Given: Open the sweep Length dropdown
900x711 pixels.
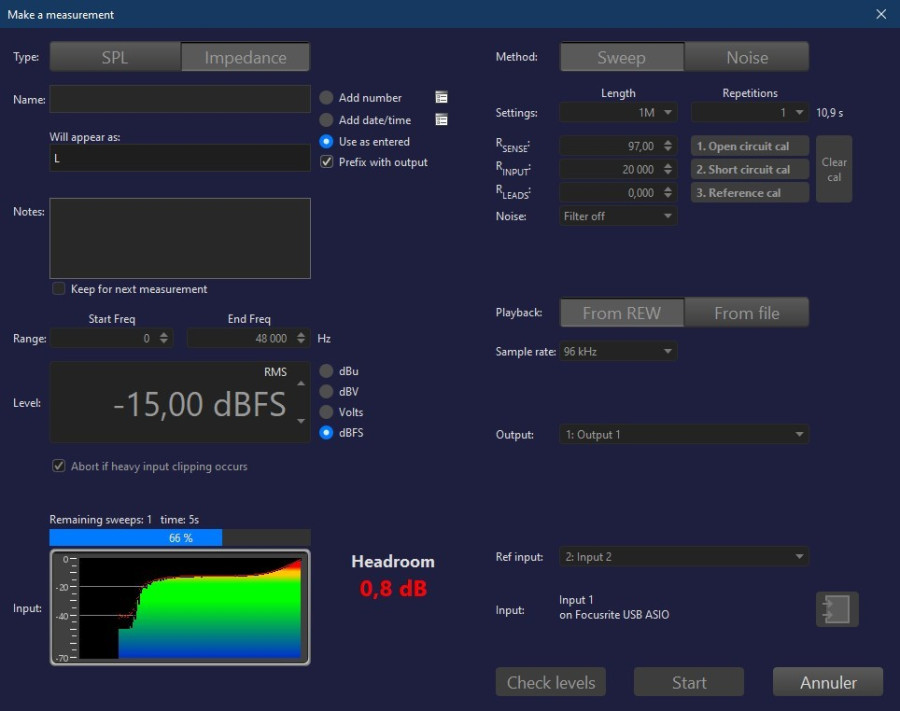Looking at the screenshot, I should point(618,112).
